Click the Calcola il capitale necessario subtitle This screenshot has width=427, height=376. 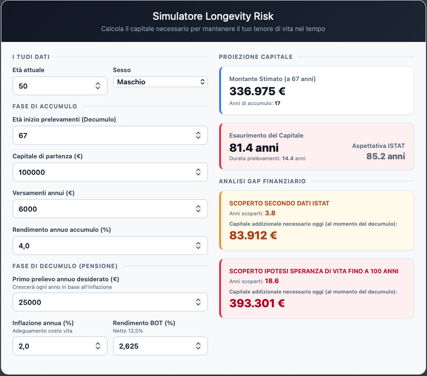point(213,29)
